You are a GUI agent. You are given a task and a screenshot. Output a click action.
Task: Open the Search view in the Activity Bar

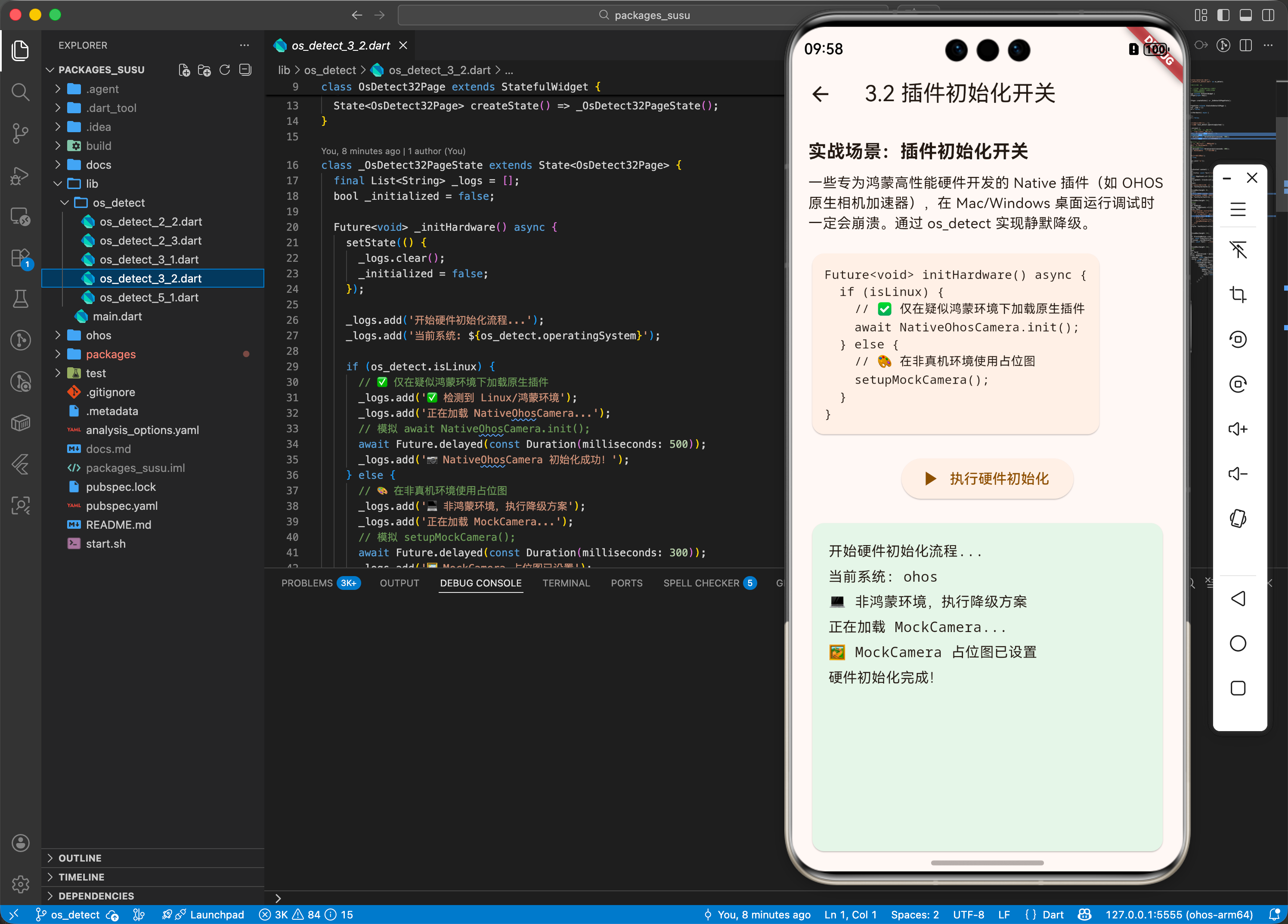pos(20,92)
